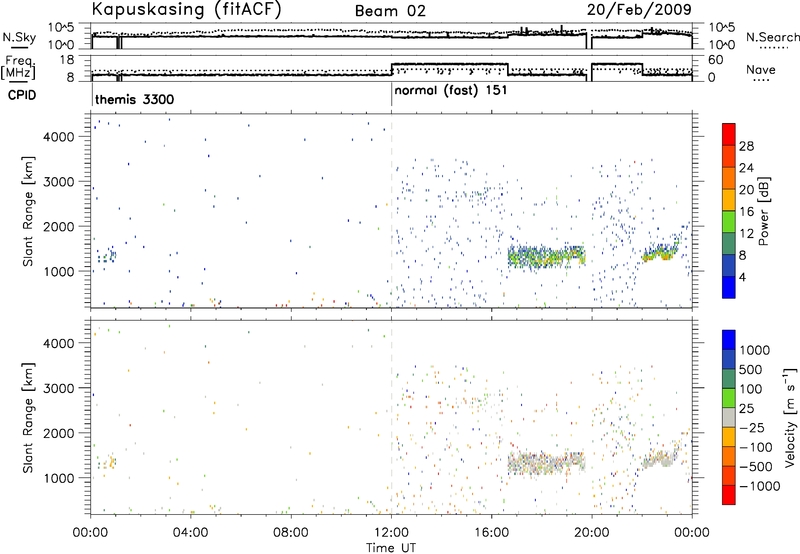Click the date 20/Feb/2009
Image resolution: width=800 pixels, height=554 pixels.
(x=639, y=9)
